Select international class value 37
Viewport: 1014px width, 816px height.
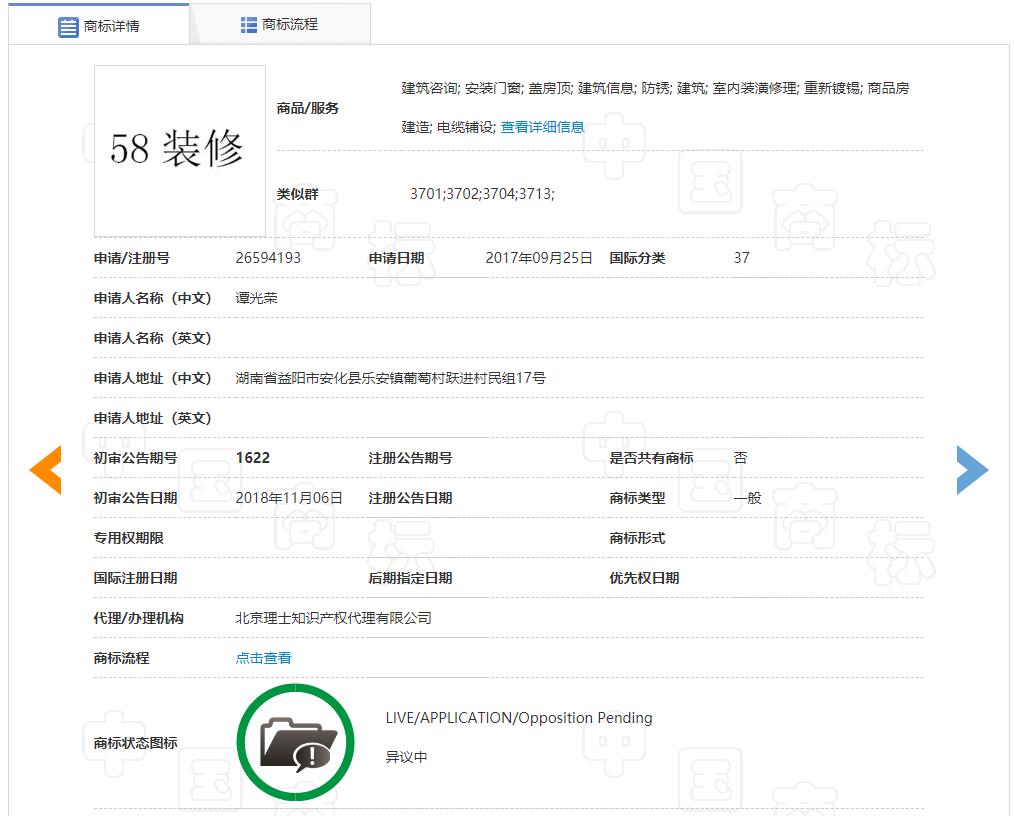(742, 258)
